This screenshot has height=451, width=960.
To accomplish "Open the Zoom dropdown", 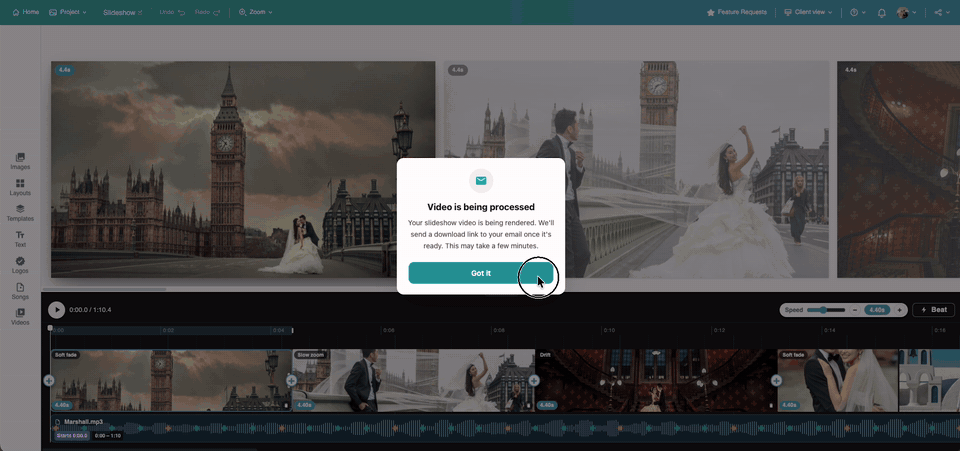I will (x=255, y=12).
